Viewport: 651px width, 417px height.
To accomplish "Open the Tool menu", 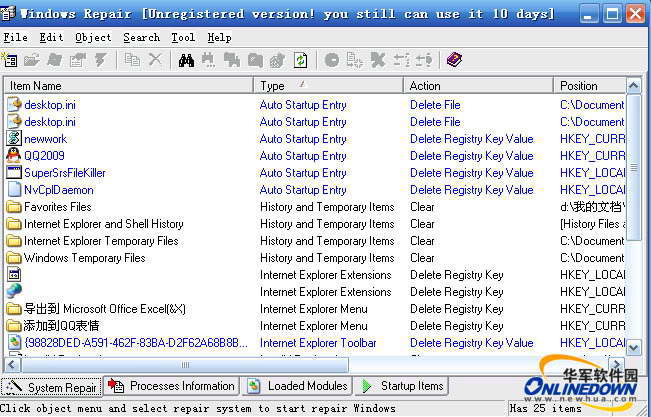I will 183,38.
